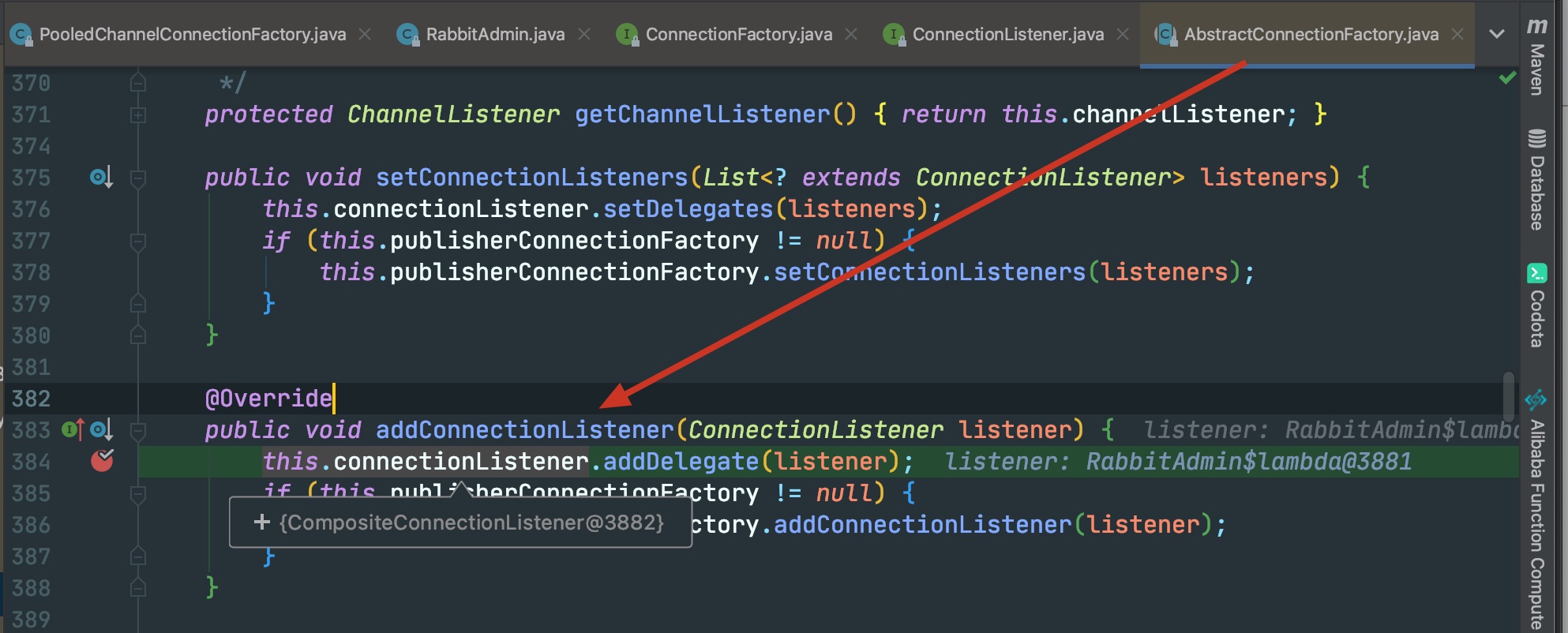The height and width of the screenshot is (633, 1568).
Task: Expand the folded getChannelListener method at line 371
Action: coord(137,115)
